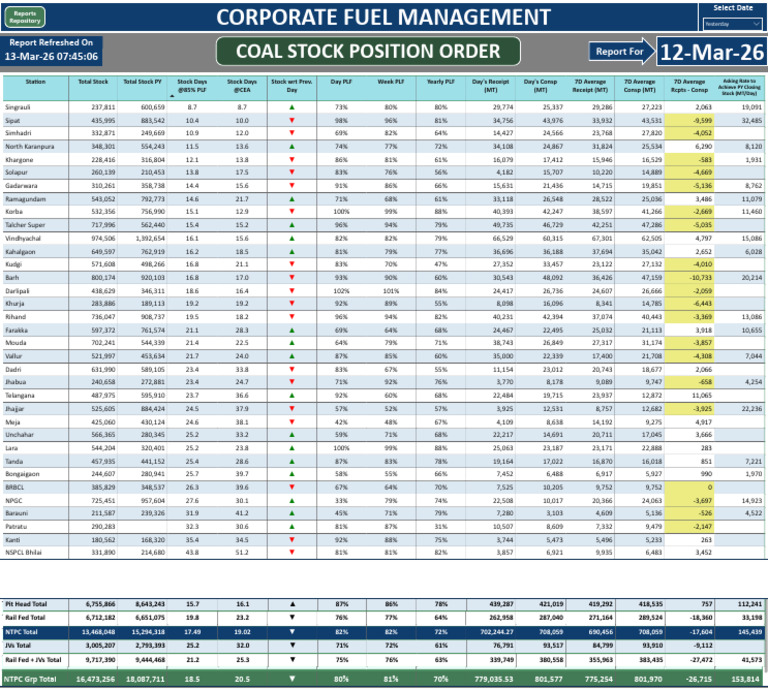Click the Rail Fed Total row label
The width and height of the screenshot is (768, 690).
[25, 618]
